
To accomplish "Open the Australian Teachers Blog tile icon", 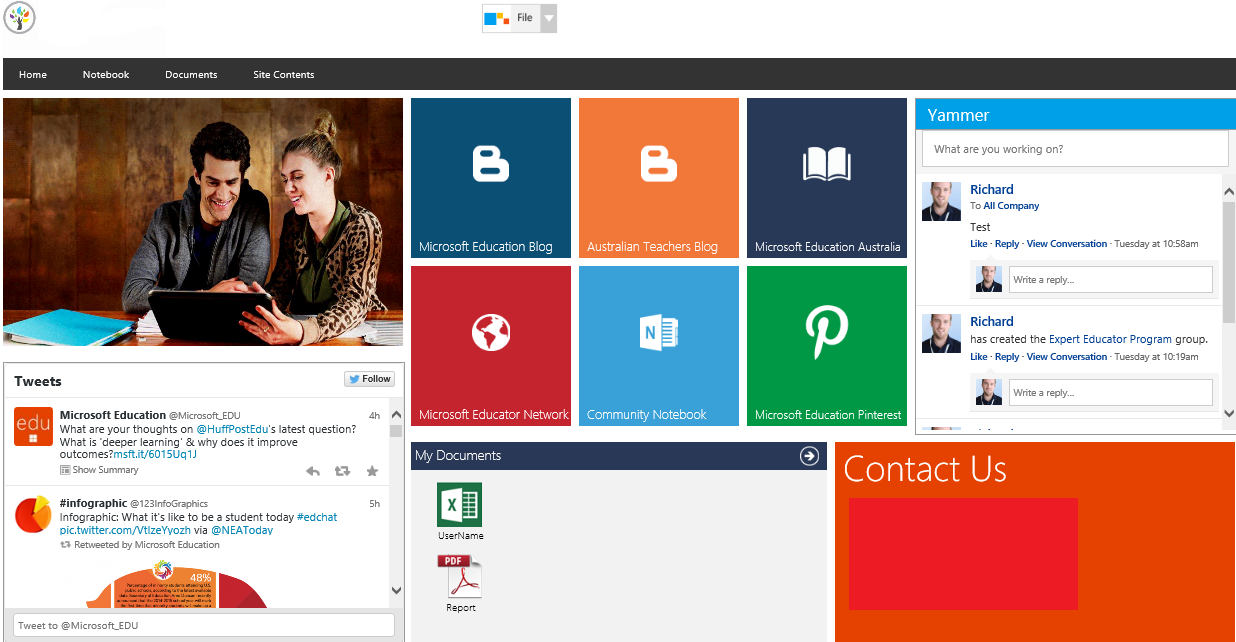I will coord(659,165).
